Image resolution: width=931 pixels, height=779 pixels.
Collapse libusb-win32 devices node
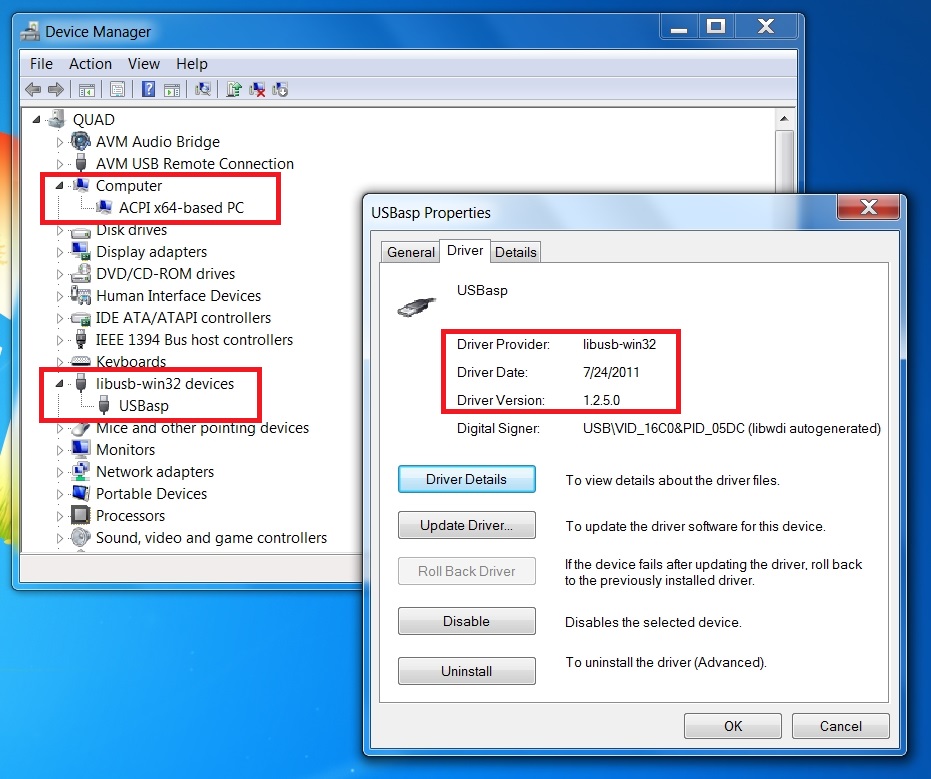pos(59,384)
